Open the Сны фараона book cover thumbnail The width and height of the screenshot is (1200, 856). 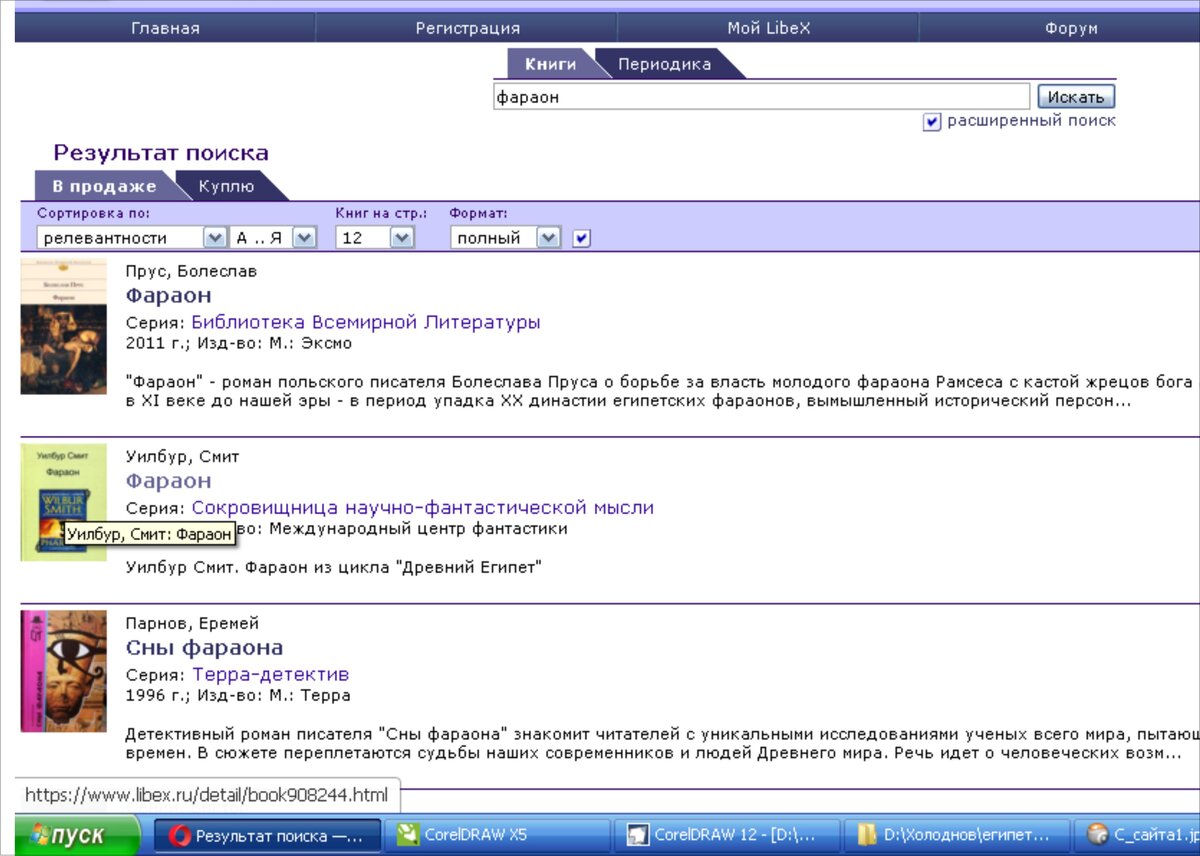63,671
